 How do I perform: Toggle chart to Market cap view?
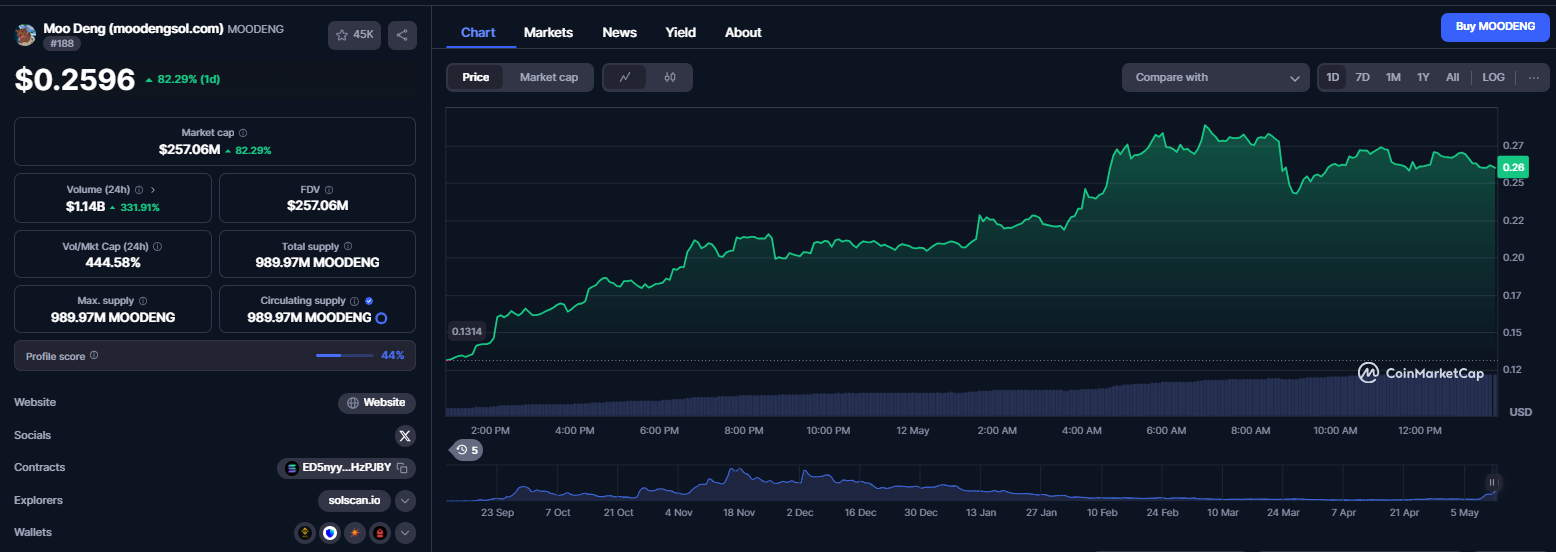(x=549, y=77)
